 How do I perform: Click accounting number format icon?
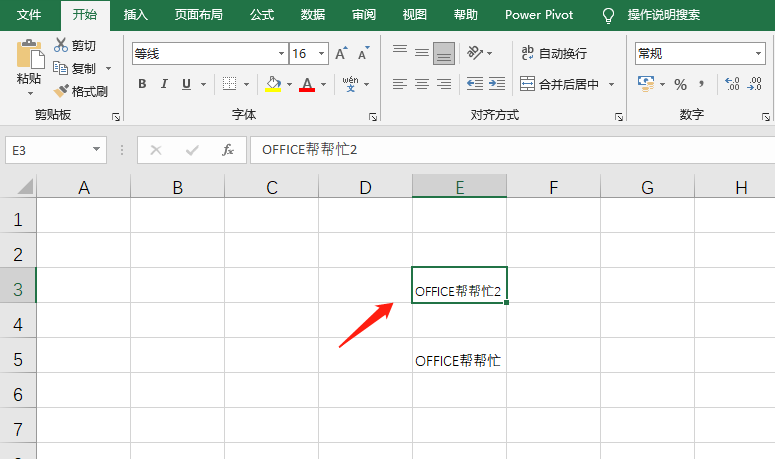[646, 84]
